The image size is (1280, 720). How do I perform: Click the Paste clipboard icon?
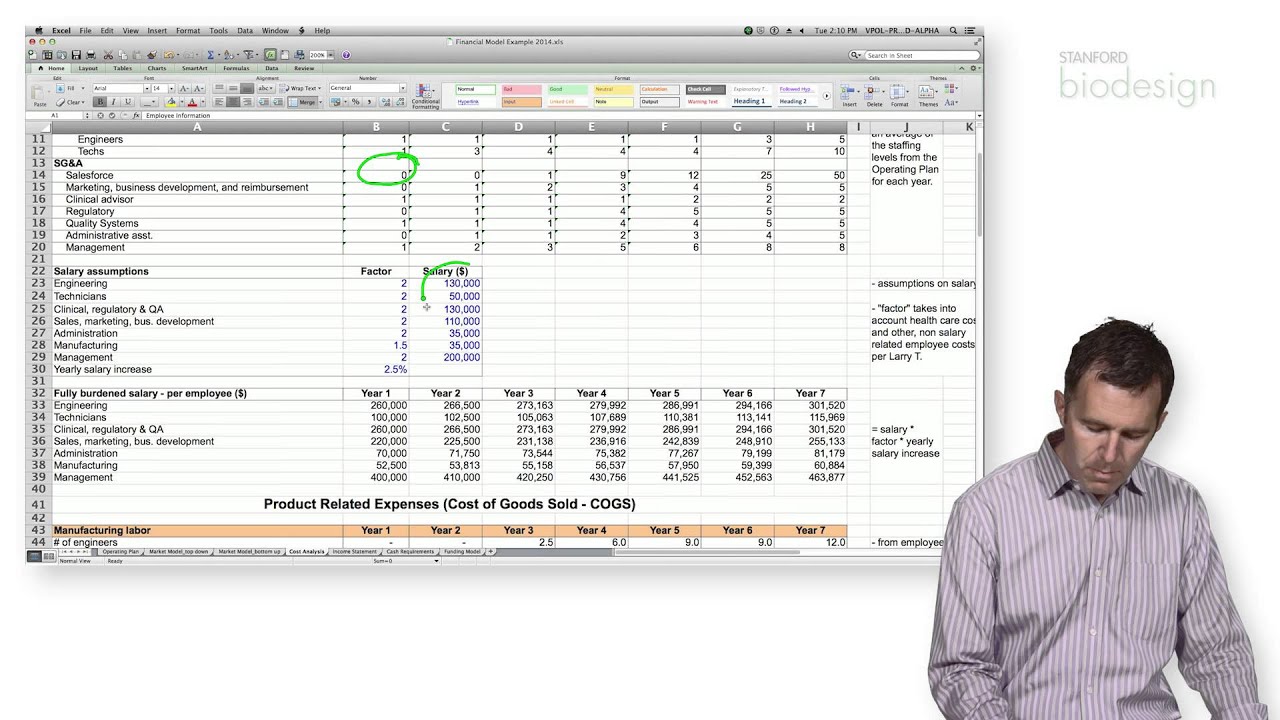point(39,94)
